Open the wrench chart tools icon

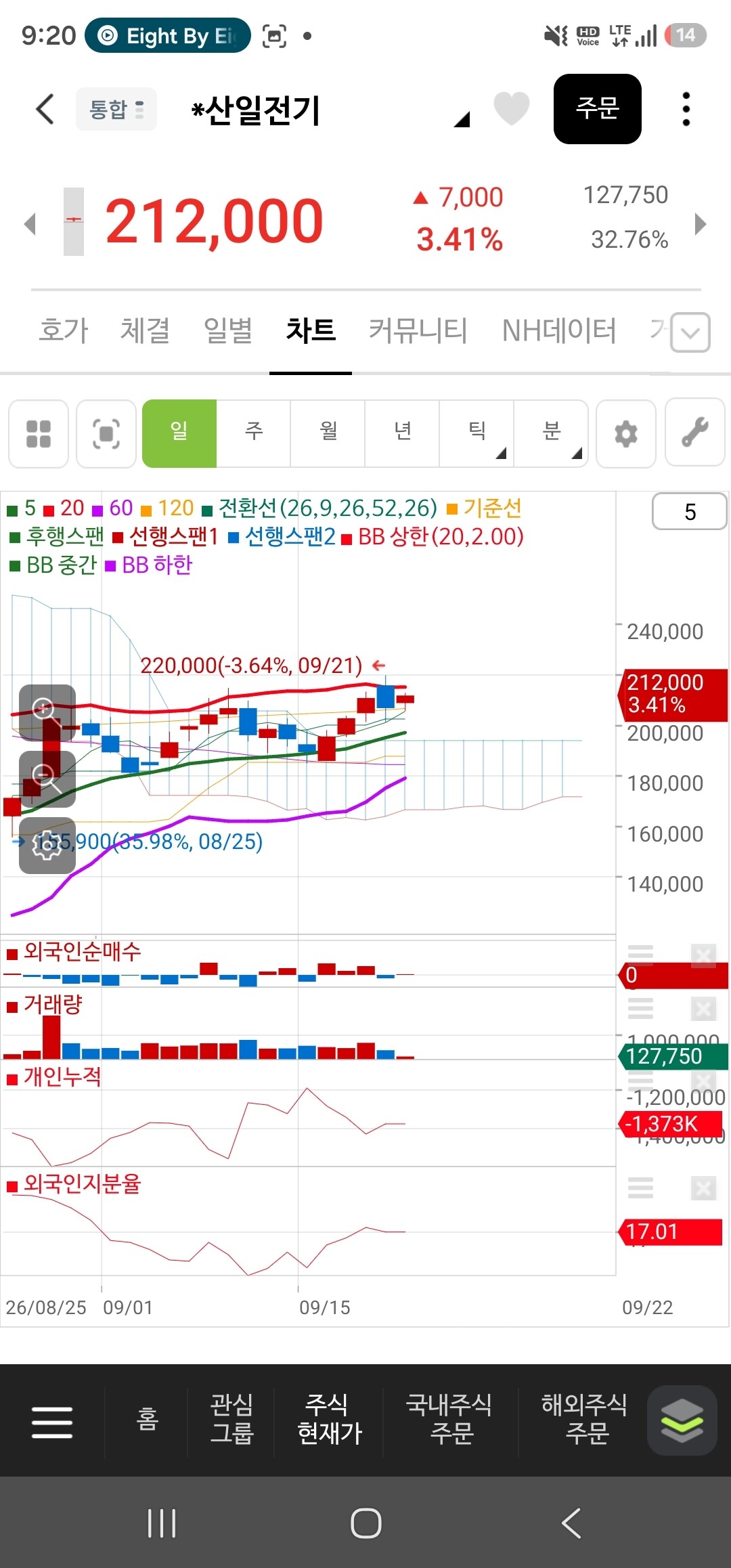coord(695,433)
